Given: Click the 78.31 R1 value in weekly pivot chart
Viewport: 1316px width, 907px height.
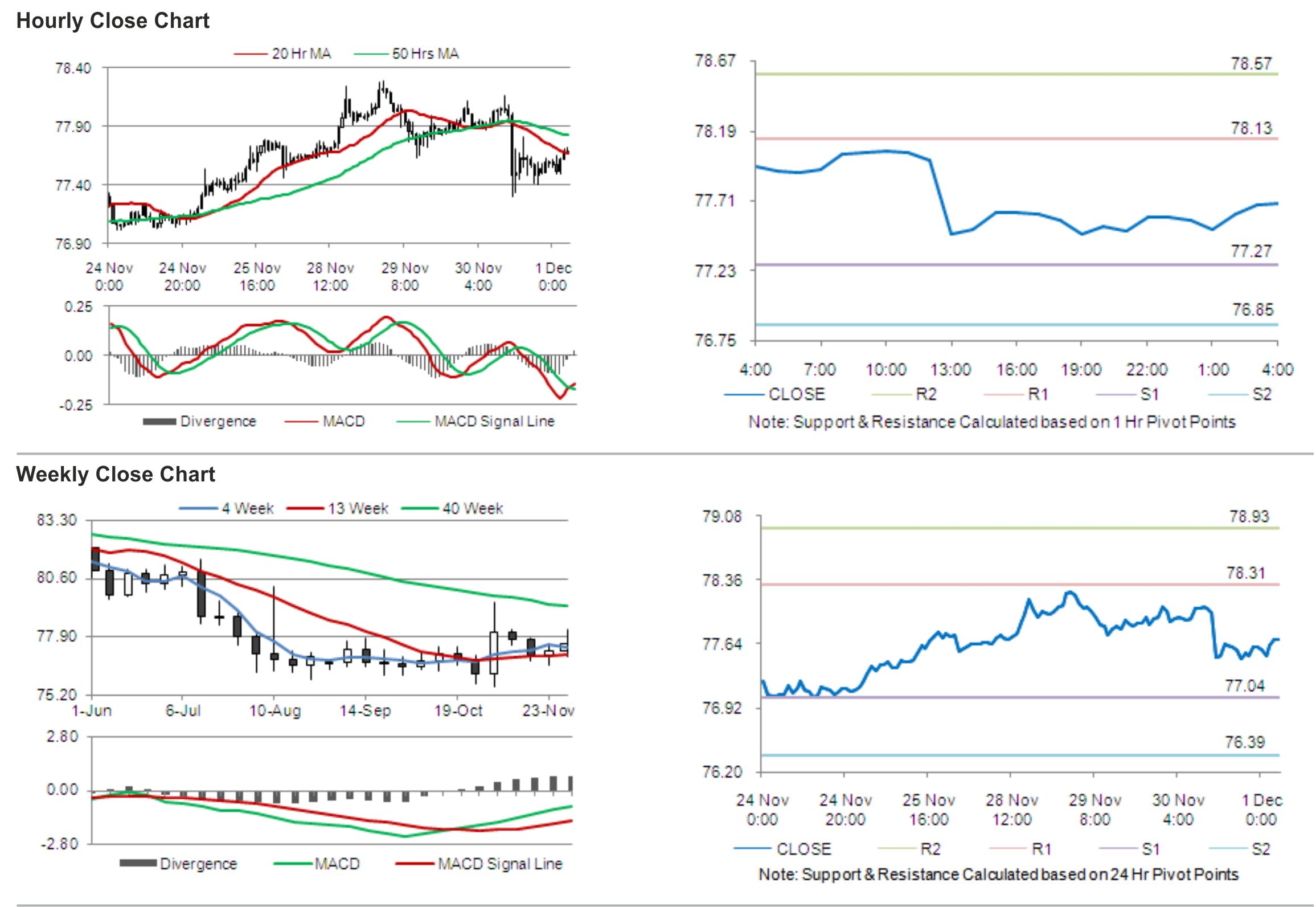Looking at the screenshot, I should (1246, 573).
